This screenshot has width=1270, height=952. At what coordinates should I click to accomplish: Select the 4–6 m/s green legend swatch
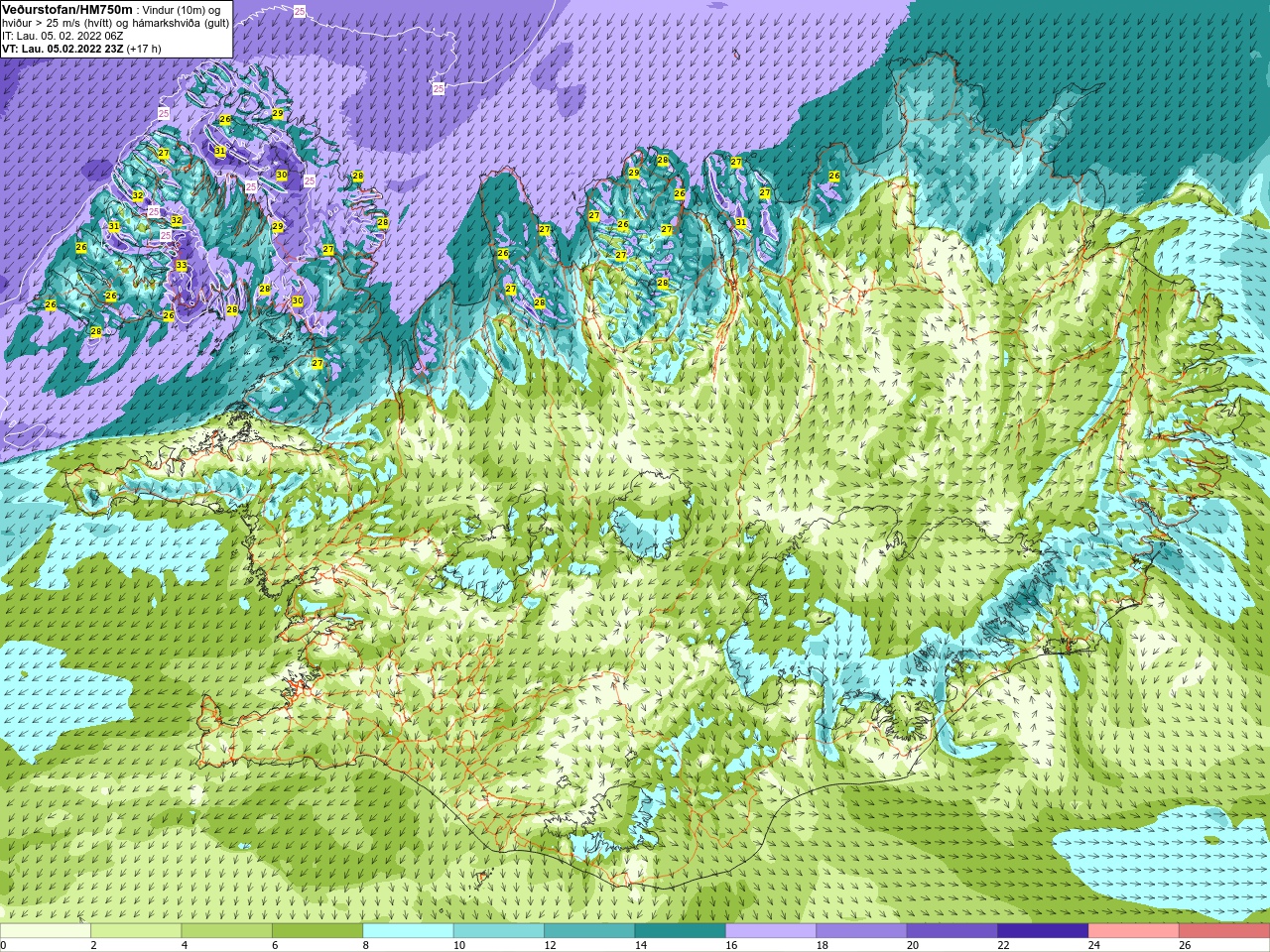click(227, 931)
